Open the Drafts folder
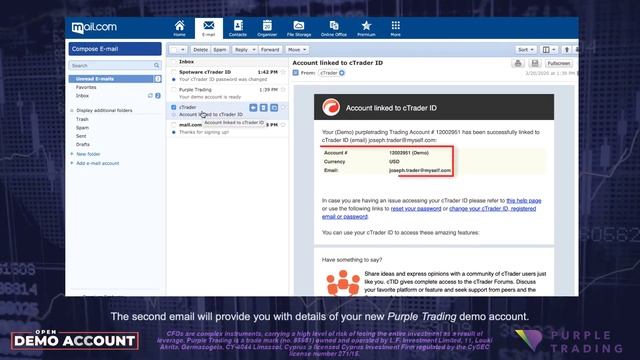The height and width of the screenshot is (360, 640). [82, 144]
